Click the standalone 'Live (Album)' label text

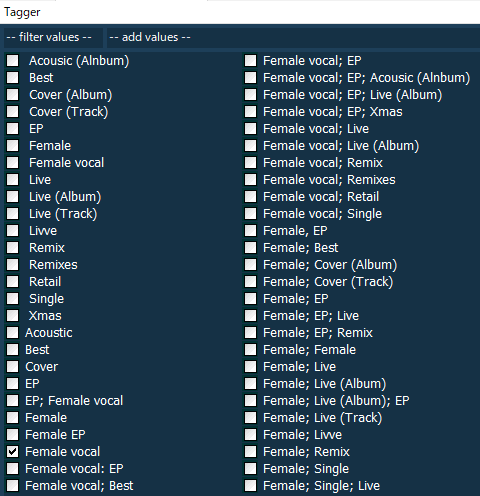point(65,197)
